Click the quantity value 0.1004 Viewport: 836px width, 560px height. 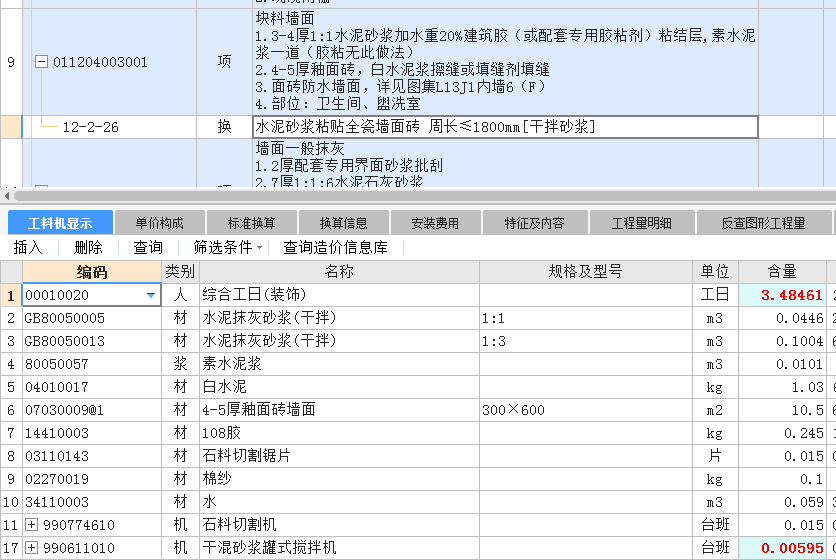(x=782, y=341)
